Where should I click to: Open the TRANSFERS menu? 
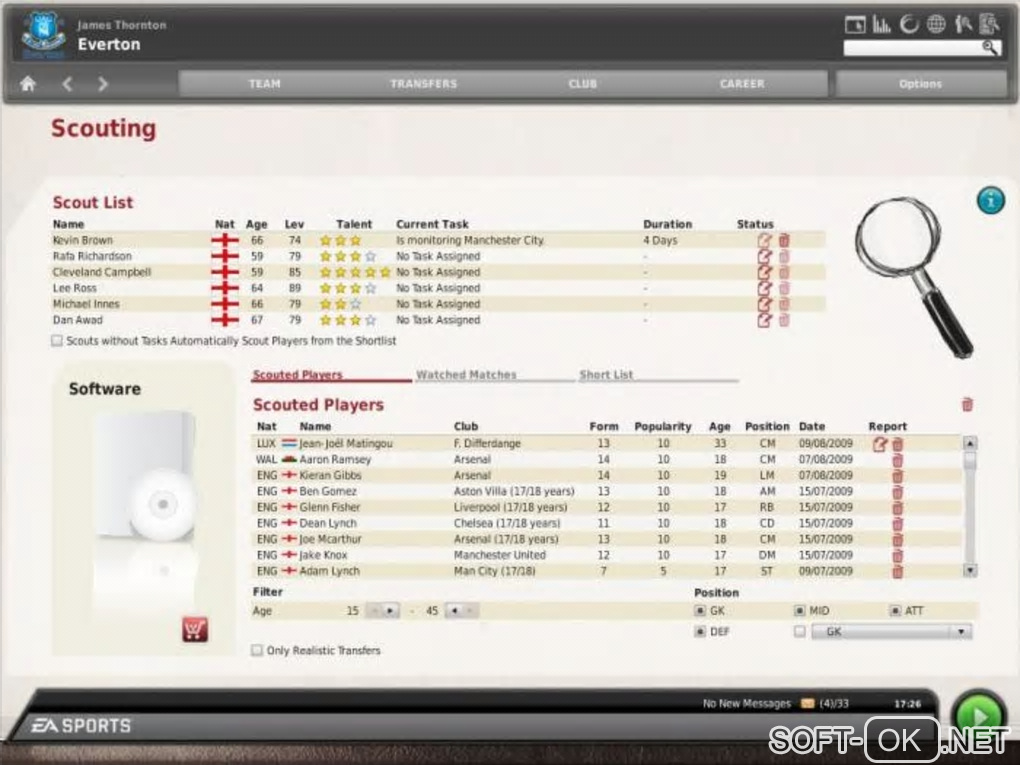pos(423,84)
